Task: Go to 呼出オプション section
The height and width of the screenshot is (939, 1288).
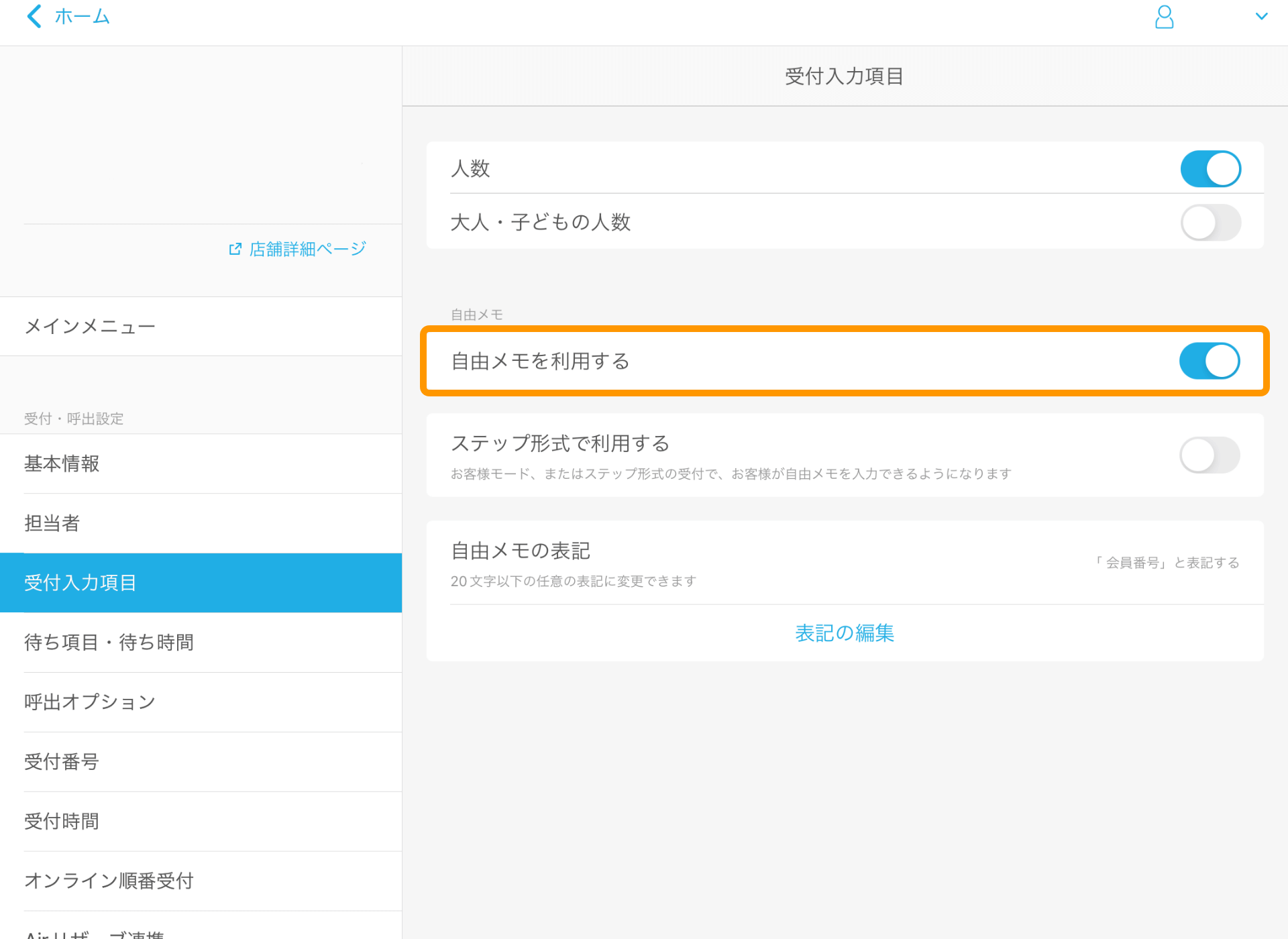Action: click(89, 702)
